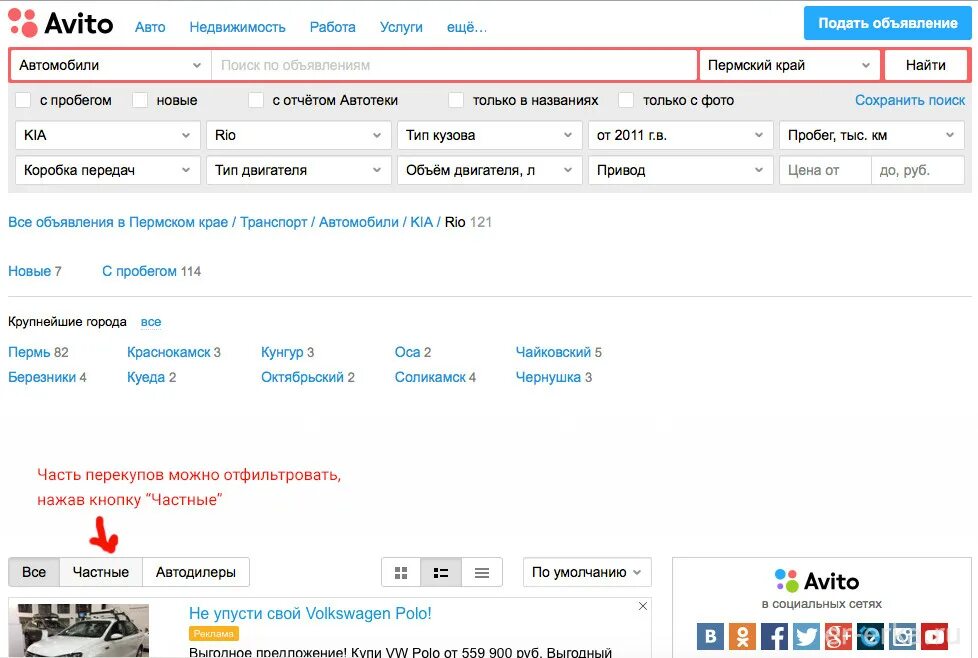
Task: Check the 'с пробегом' checkbox
Action: pyautogui.click(x=23, y=100)
